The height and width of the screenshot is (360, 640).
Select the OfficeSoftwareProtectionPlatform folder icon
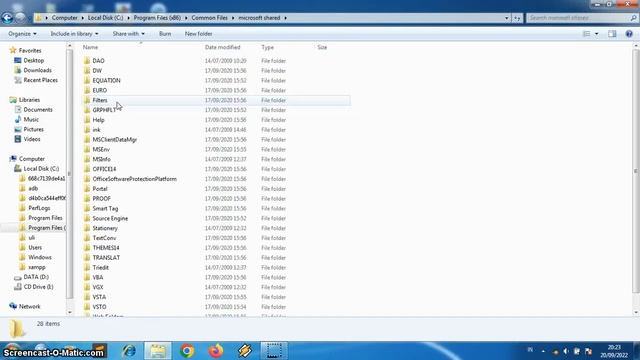(x=87, y=179)
